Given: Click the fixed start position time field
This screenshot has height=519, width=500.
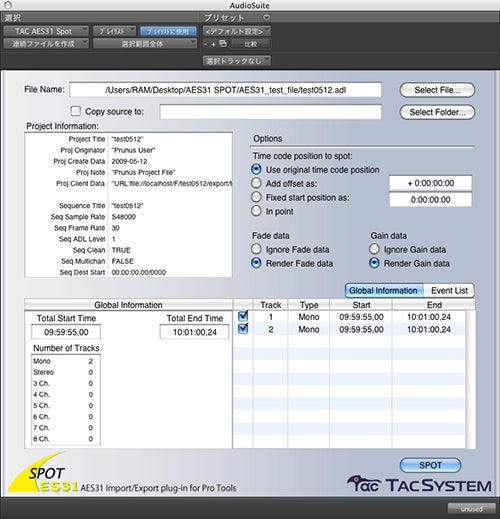Looking at the screenshot, I should (x=430, y=200).
